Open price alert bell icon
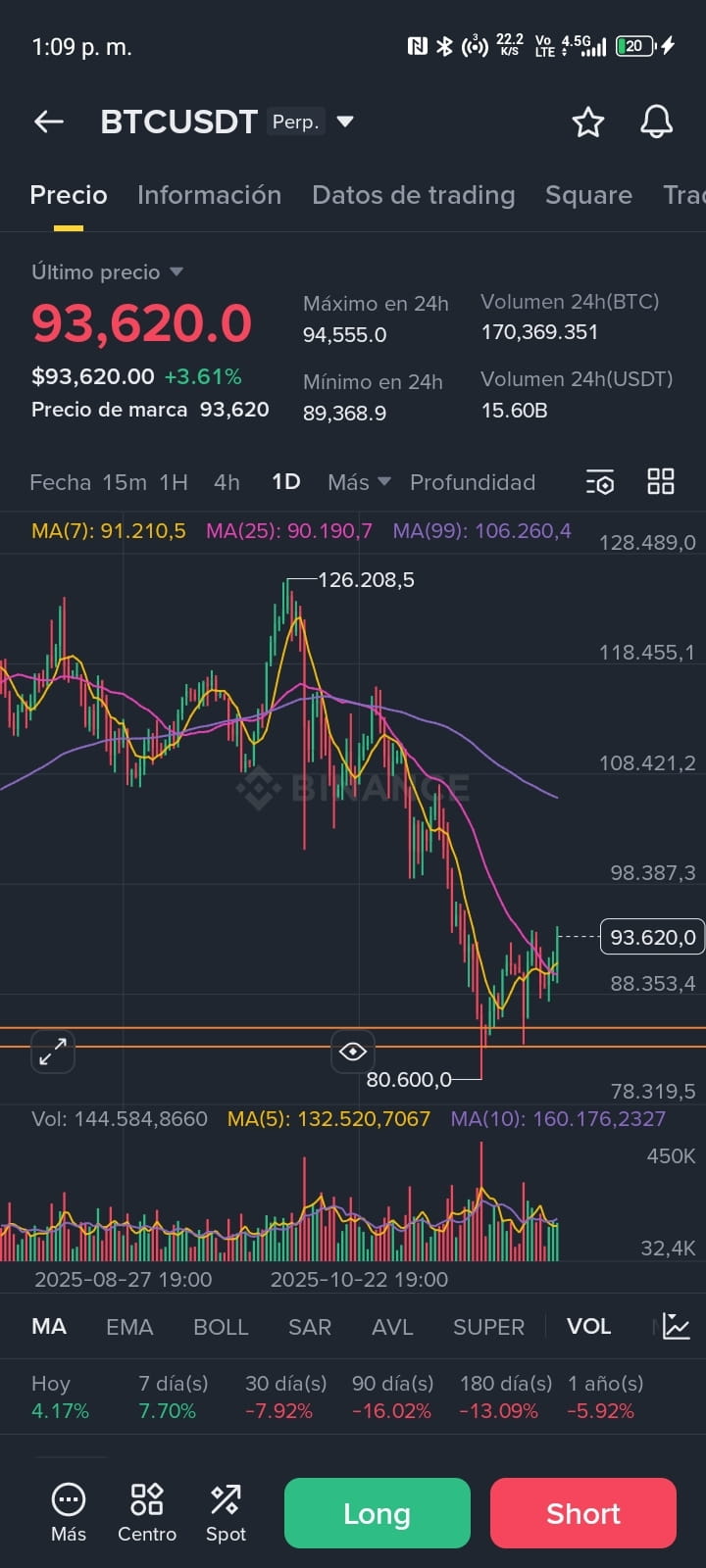 tap(656, 122)
